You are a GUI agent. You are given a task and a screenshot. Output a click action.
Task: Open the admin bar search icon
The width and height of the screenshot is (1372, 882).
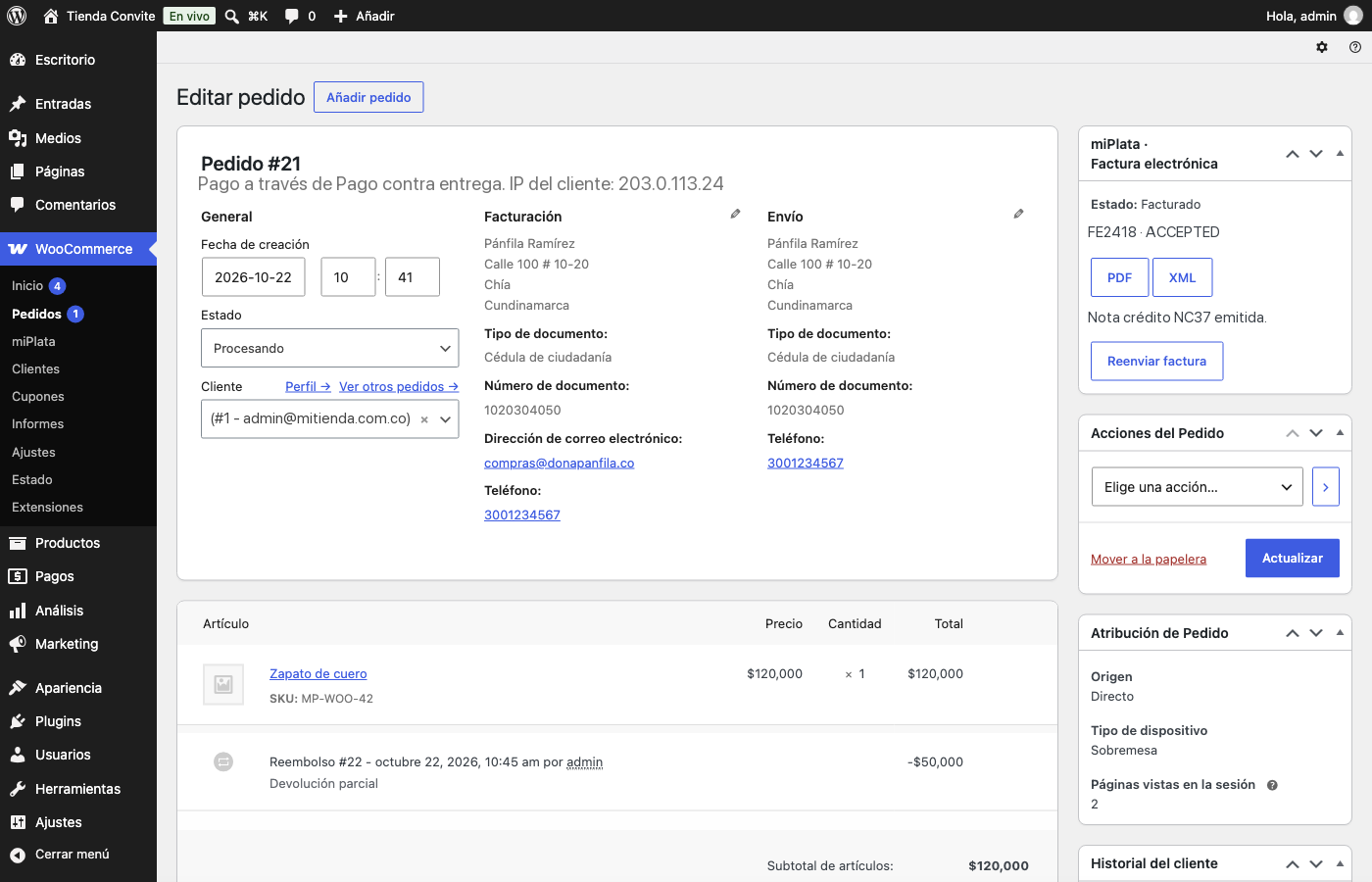pos(232,16)
